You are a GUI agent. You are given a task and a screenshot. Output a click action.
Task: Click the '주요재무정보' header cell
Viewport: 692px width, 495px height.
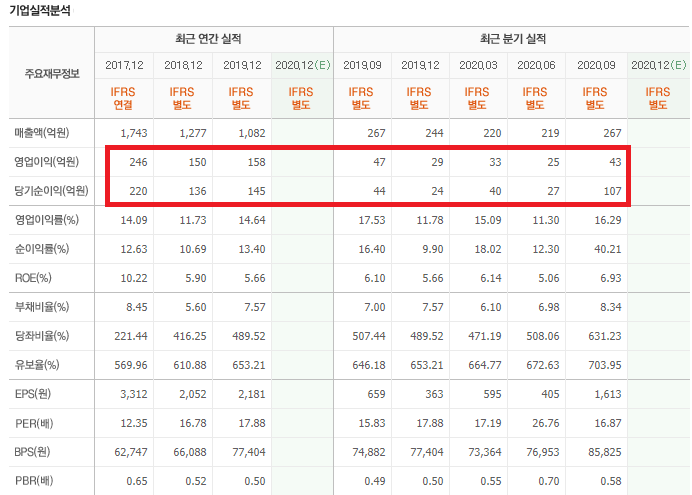pyautogui.click(x=52, y=73)
